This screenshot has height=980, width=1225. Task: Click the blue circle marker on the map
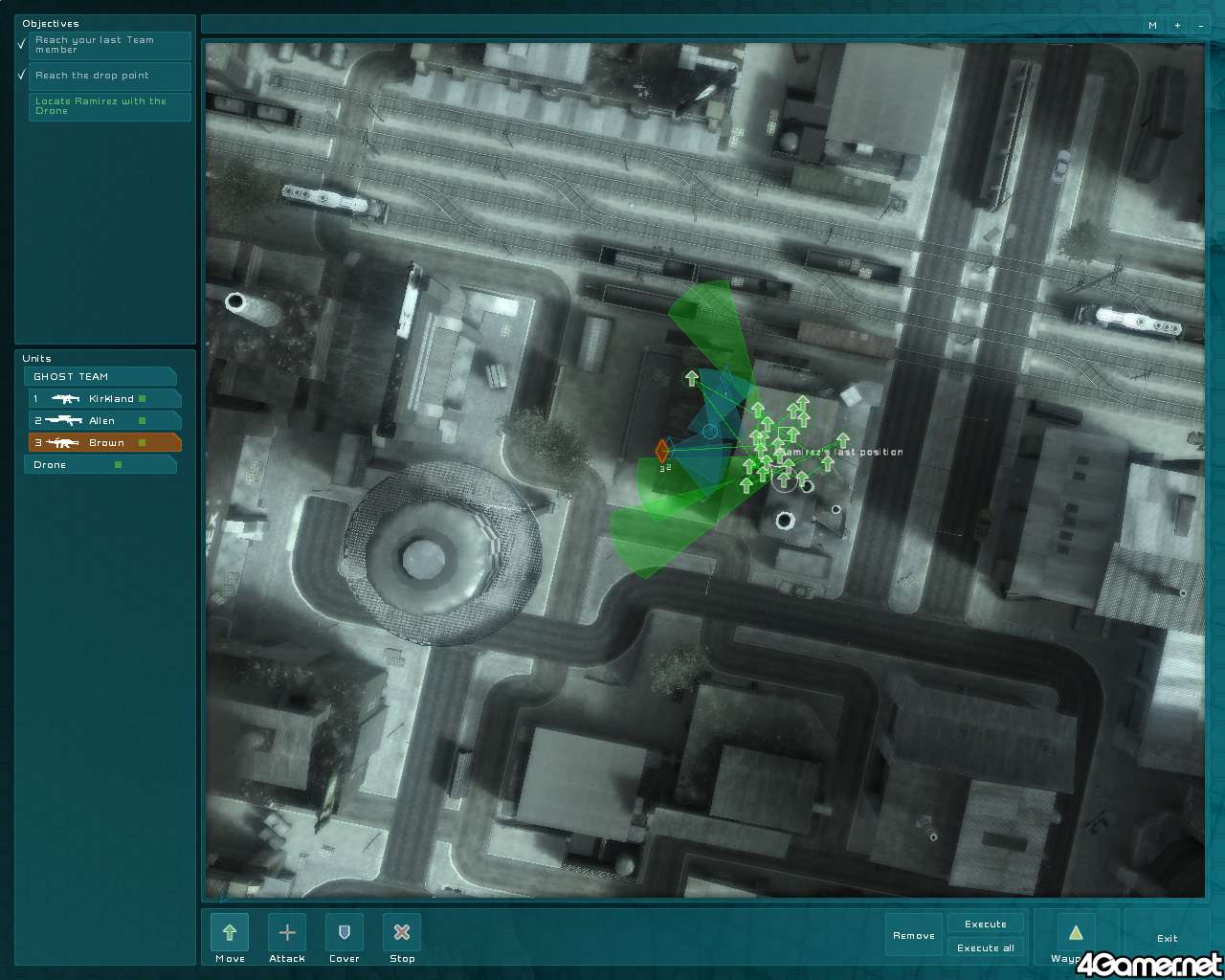(x=709, y=432)
